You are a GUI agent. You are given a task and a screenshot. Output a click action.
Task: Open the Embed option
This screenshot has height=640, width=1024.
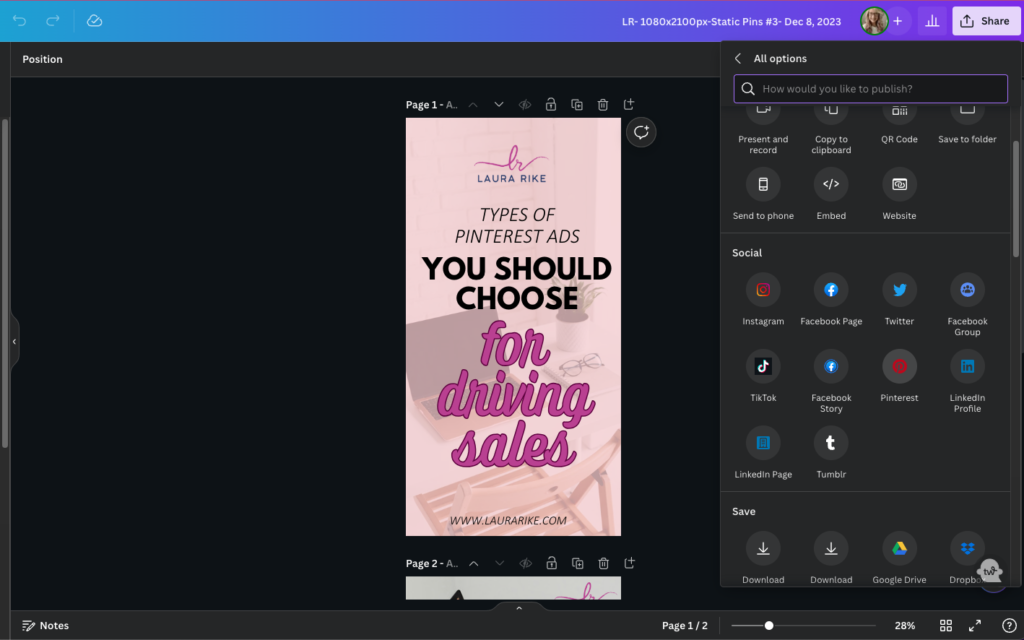(x=831, y=184)
